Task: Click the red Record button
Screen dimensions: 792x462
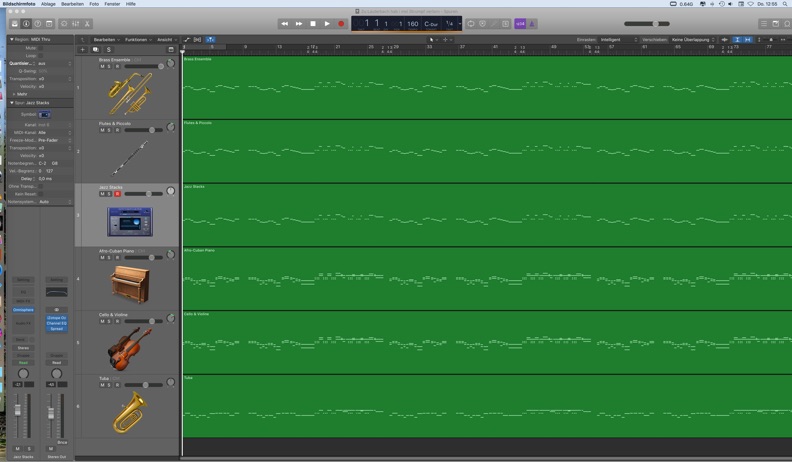Action: (341, 24)
